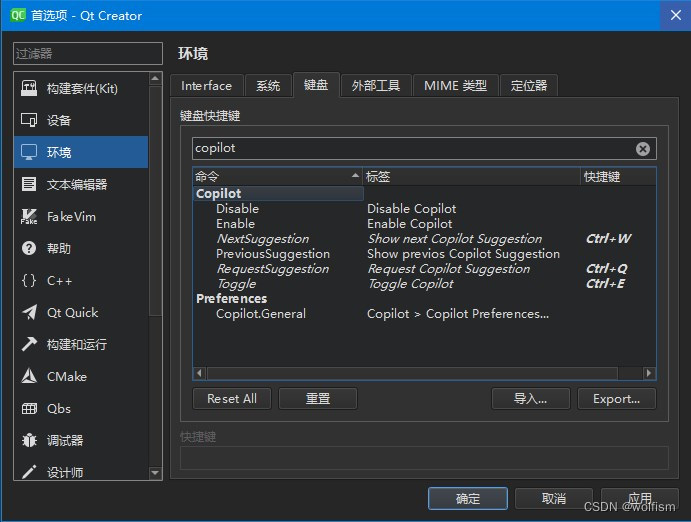
Task: Open the 文本编辑器 text editor icon
Action: pyautogui.click(x=29, y=184)
